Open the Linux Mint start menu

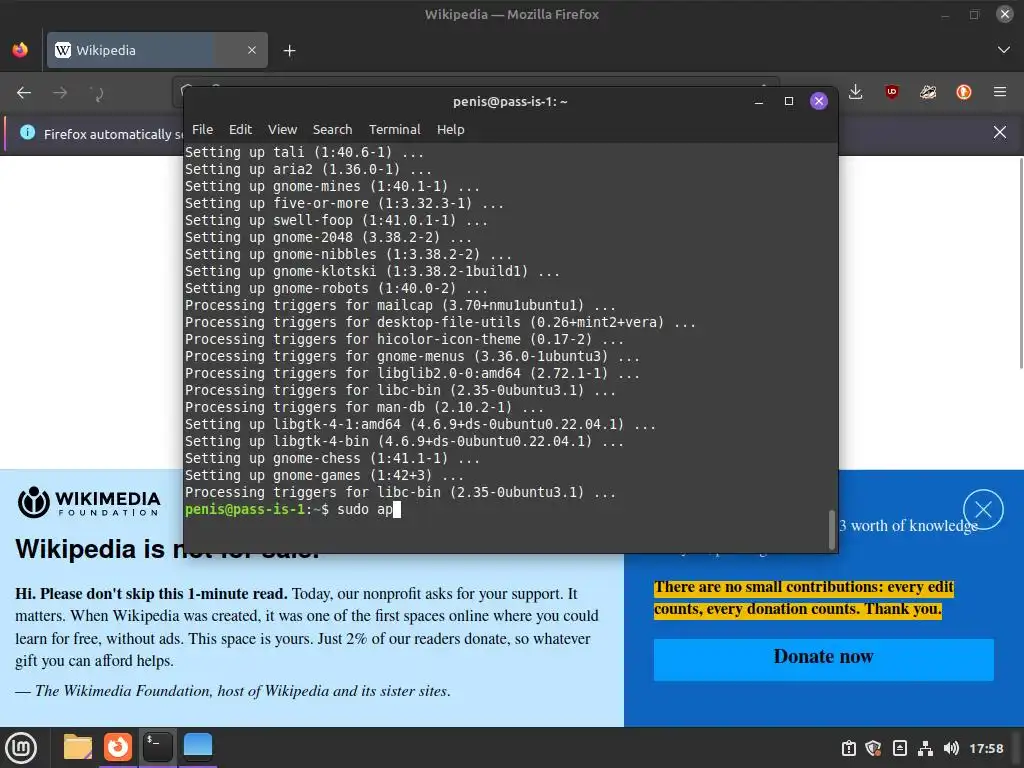pyautogui.click(x=21, y=748)
